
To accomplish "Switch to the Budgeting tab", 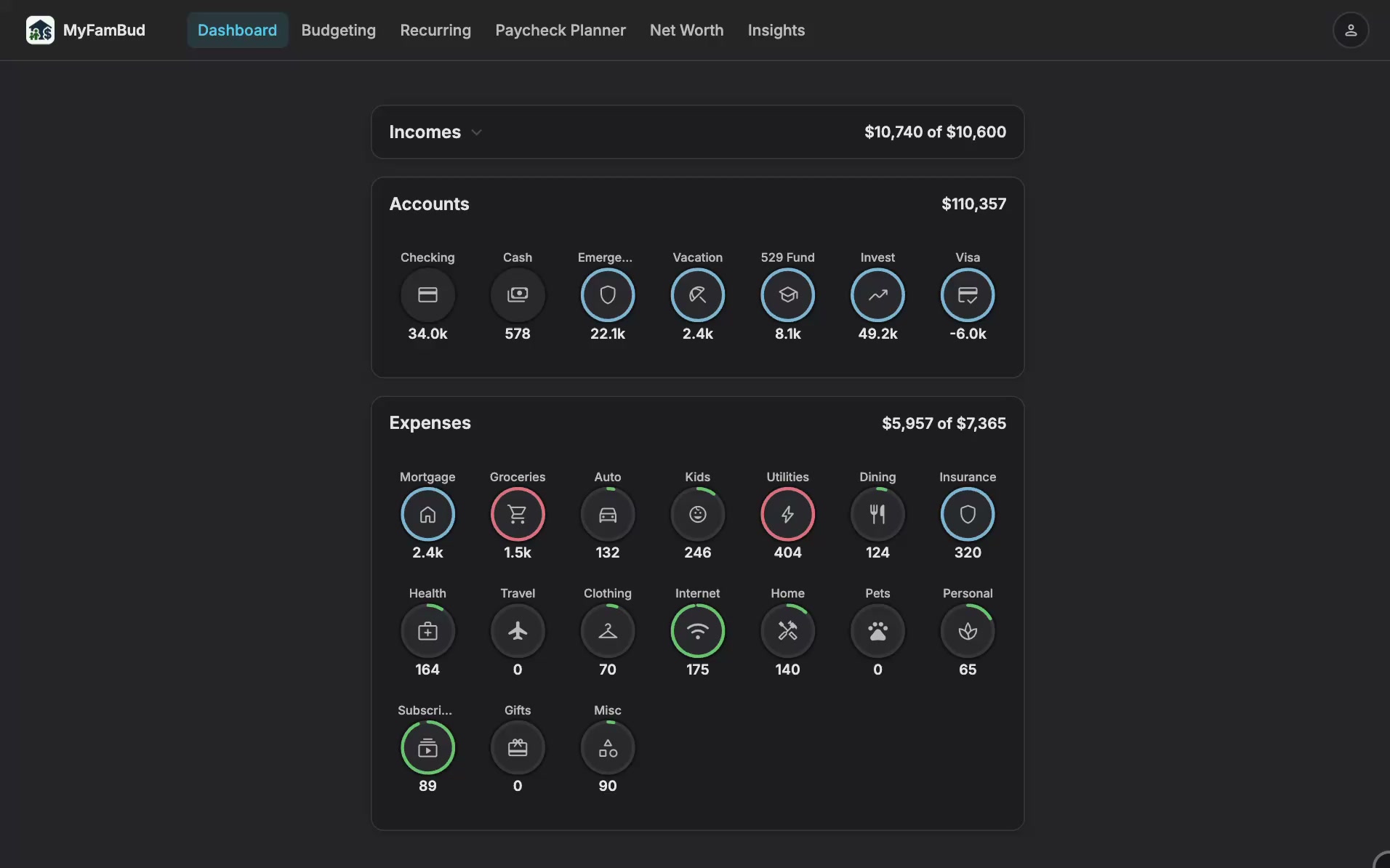I will (339, 30).
